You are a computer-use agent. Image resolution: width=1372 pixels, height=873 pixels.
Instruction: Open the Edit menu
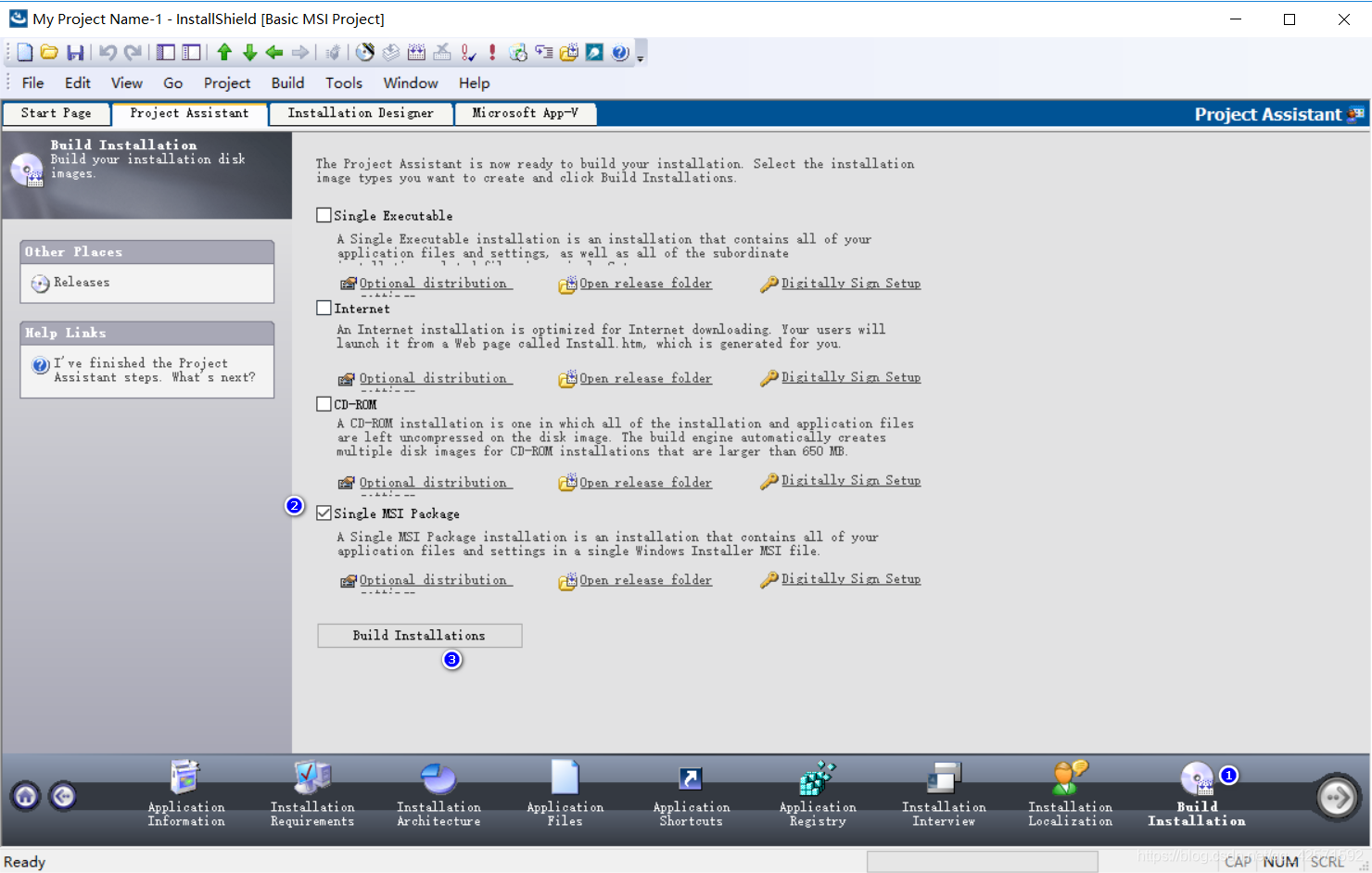pos(78,82)
